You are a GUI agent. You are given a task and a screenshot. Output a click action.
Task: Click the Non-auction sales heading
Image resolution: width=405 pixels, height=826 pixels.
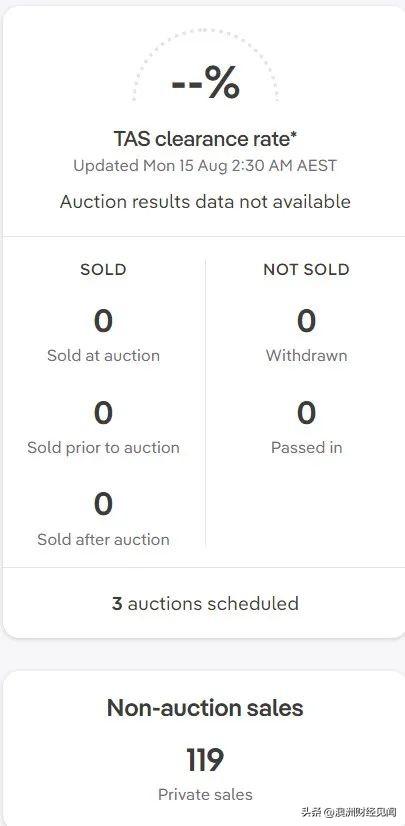click(x=205, y=707)
